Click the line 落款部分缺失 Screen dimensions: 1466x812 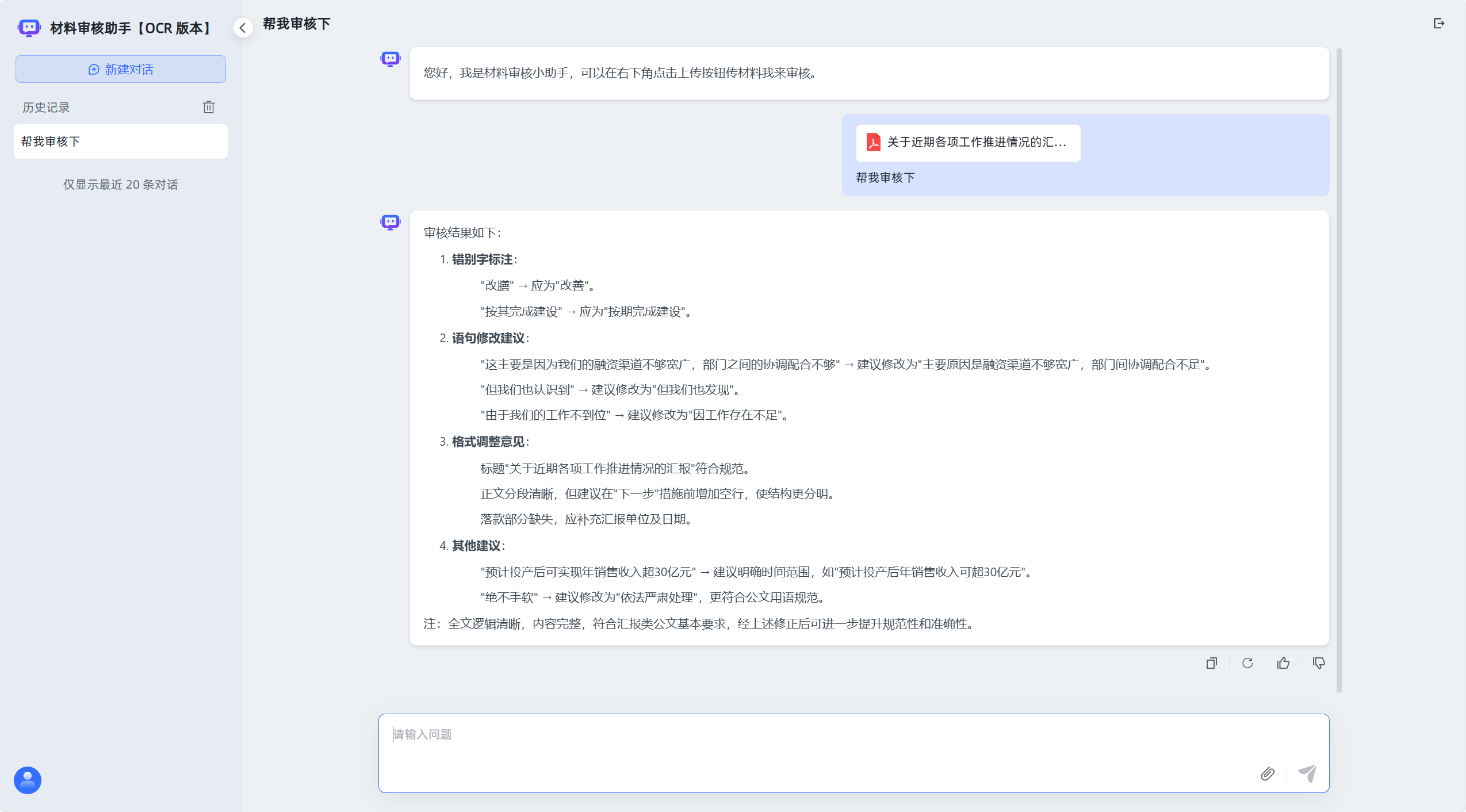pyautogui.click(x=586, y=519)
